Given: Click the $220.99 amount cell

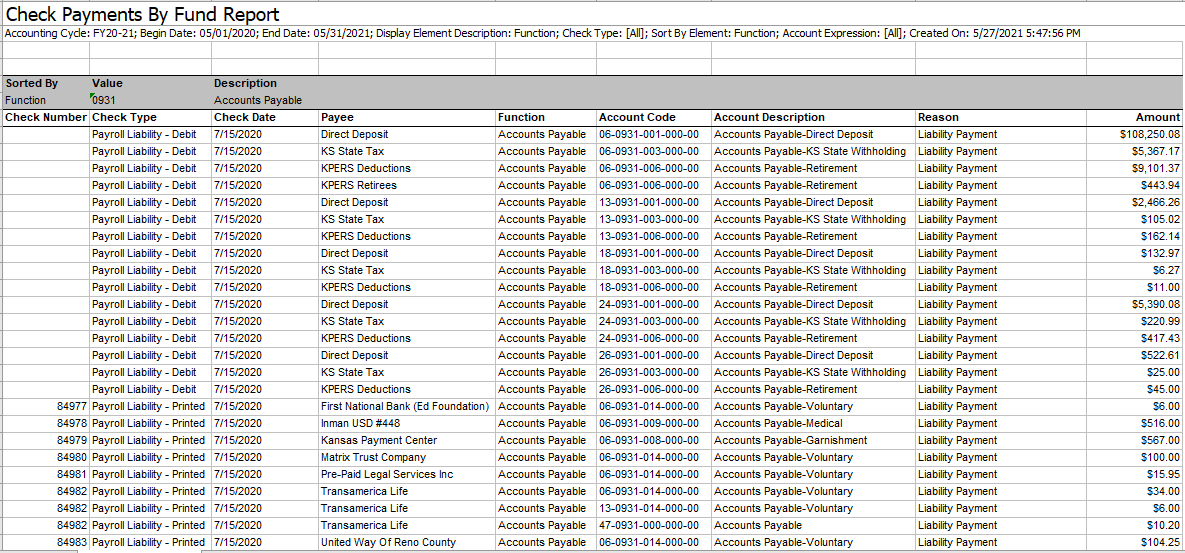Looking at the screenshot, I should [1134, 321].
